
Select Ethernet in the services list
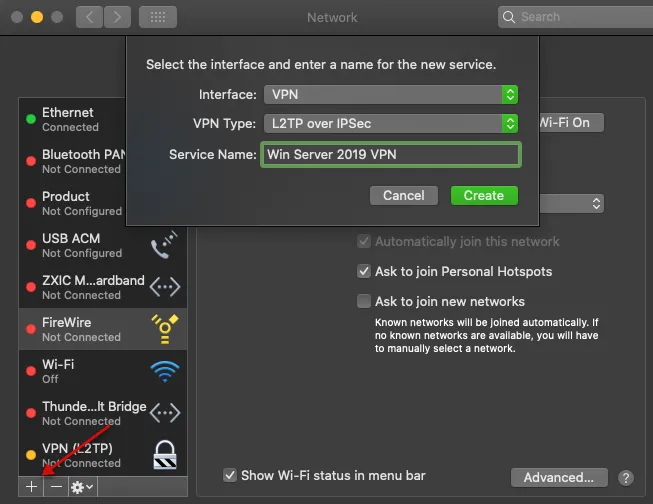[72, 119]
